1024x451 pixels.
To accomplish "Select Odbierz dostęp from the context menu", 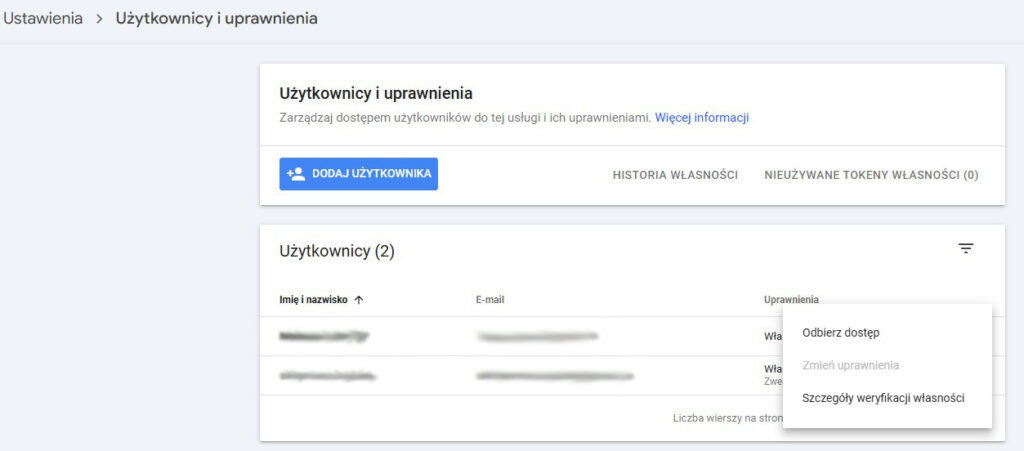I will (840, 332).
